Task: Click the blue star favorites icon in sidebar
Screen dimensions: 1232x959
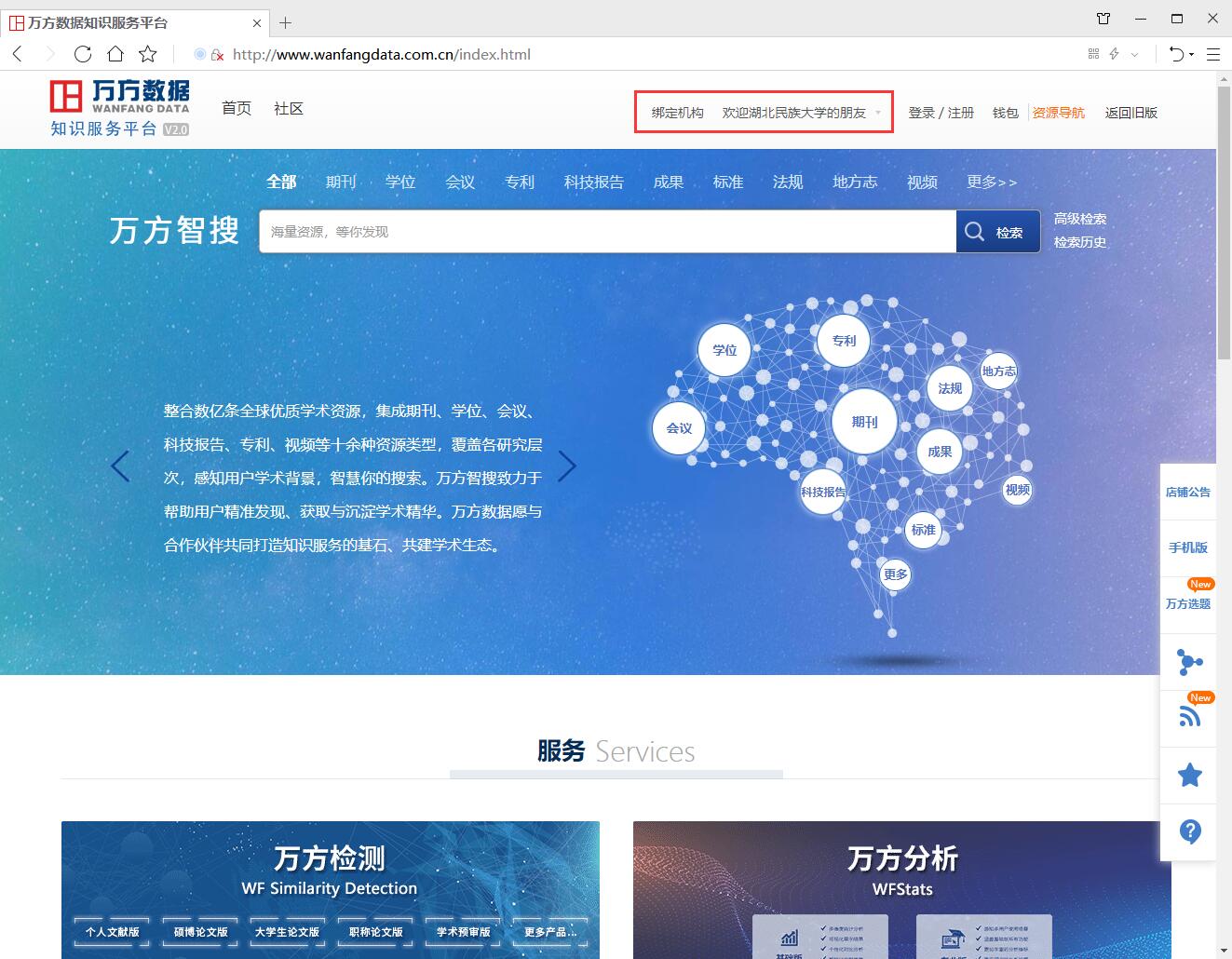Action: [1189, 775]
